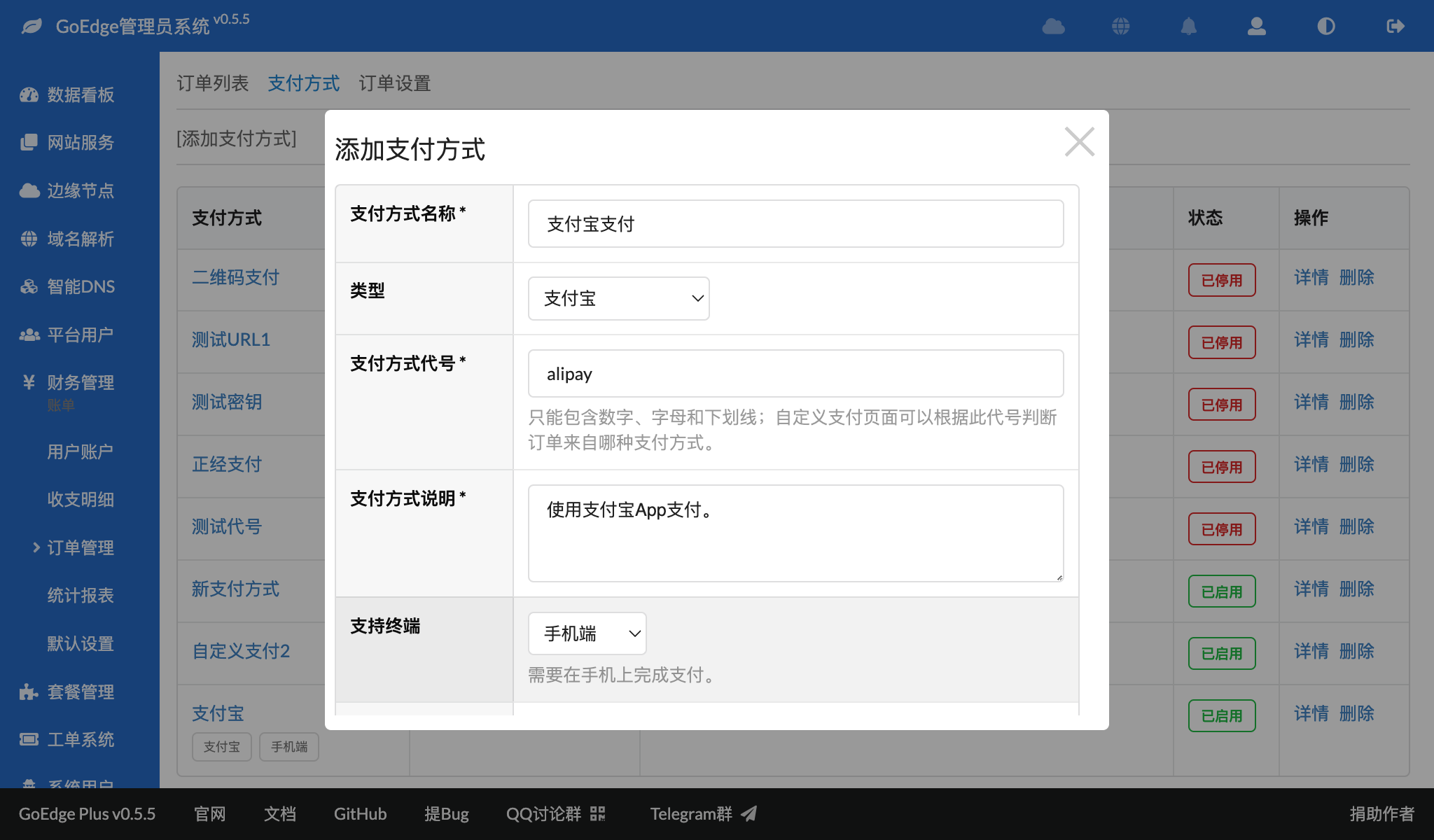Screen dimensions: 1434x840
Task: Click the GoEdge leaf logo icon
Action: click(x=32, y=27)
